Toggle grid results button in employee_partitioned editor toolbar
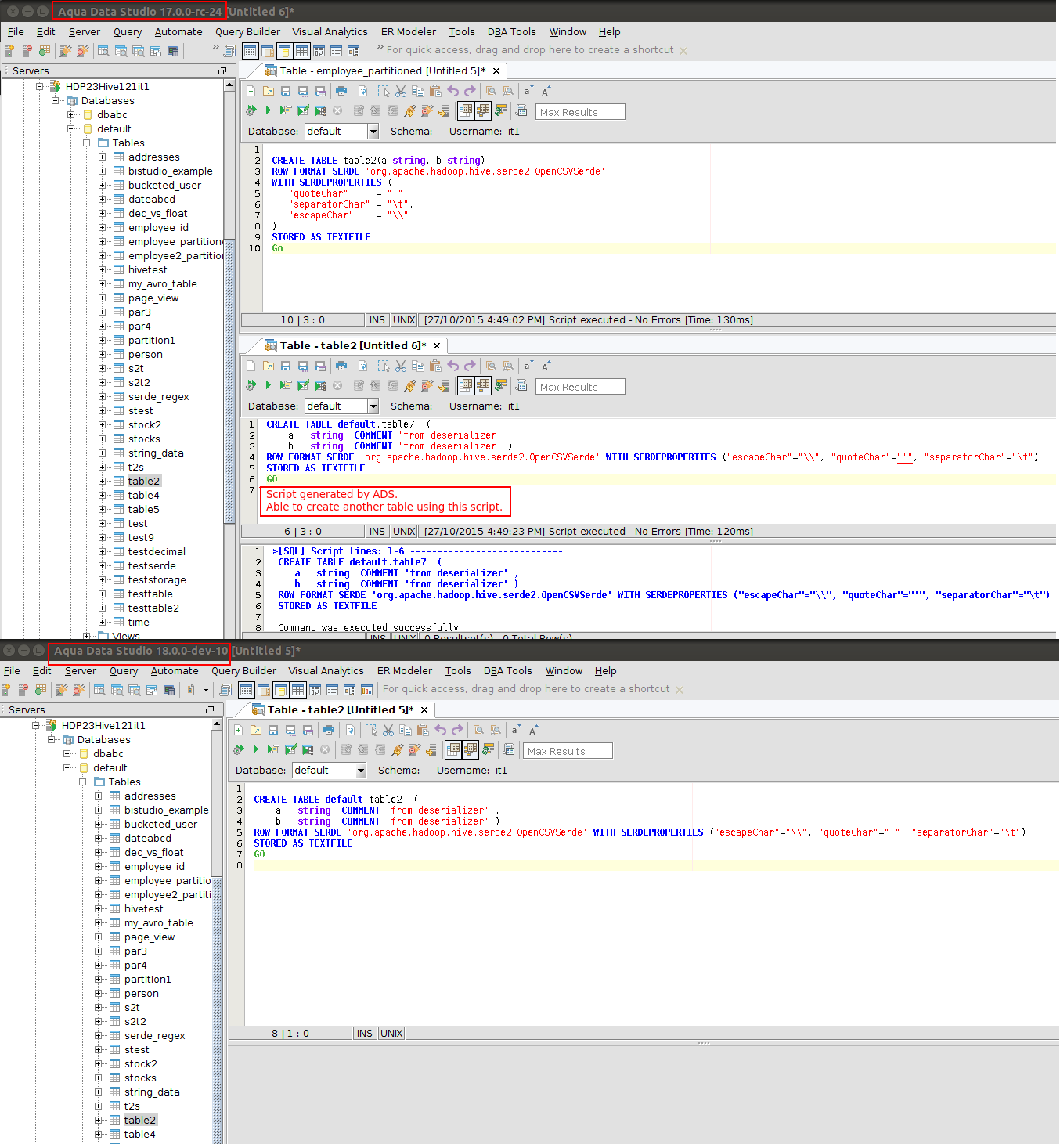The image size is (1060, 1148). [466, 110]
